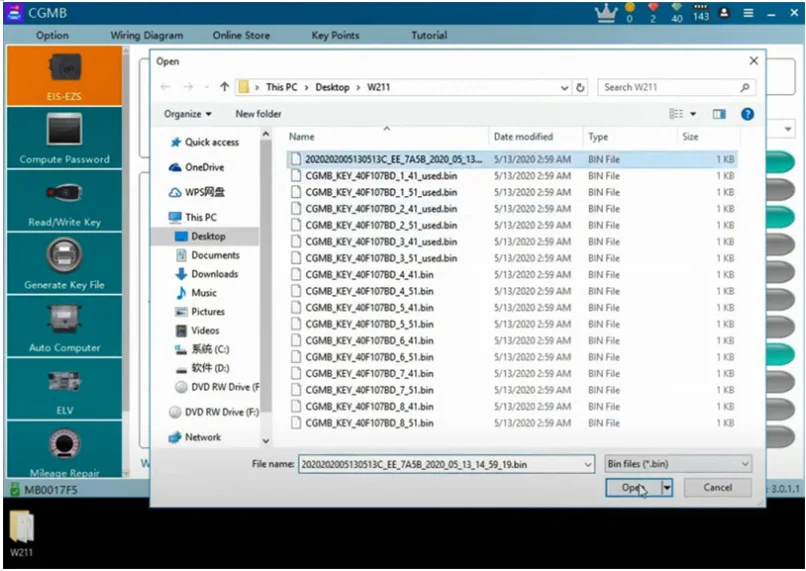
Task: Select Network in navigation pane
Action: [196, 437]
